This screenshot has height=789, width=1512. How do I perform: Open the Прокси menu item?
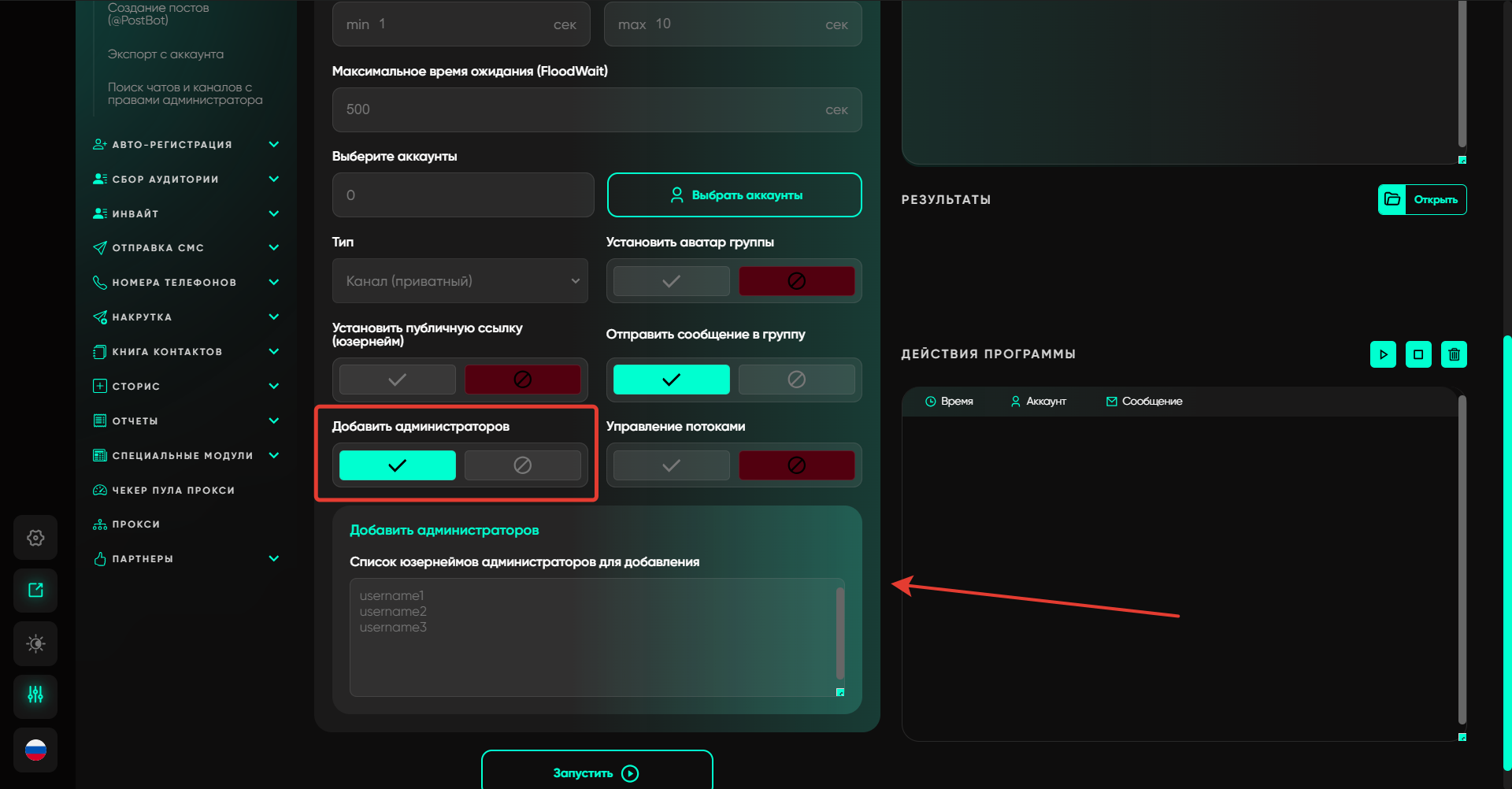click(x=135, y=524)
